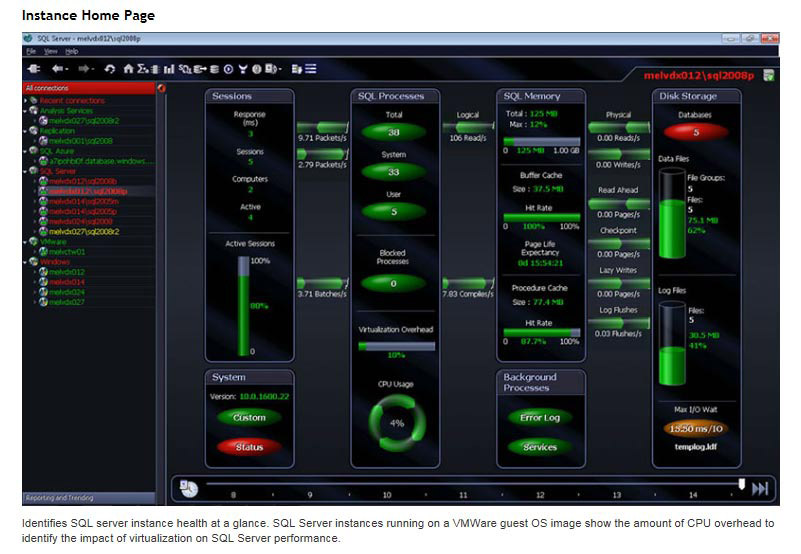801x554 pixels.
Task: Click the Blocked Processes 0 button
Action: pyautogui.click(x=393, y=283)
